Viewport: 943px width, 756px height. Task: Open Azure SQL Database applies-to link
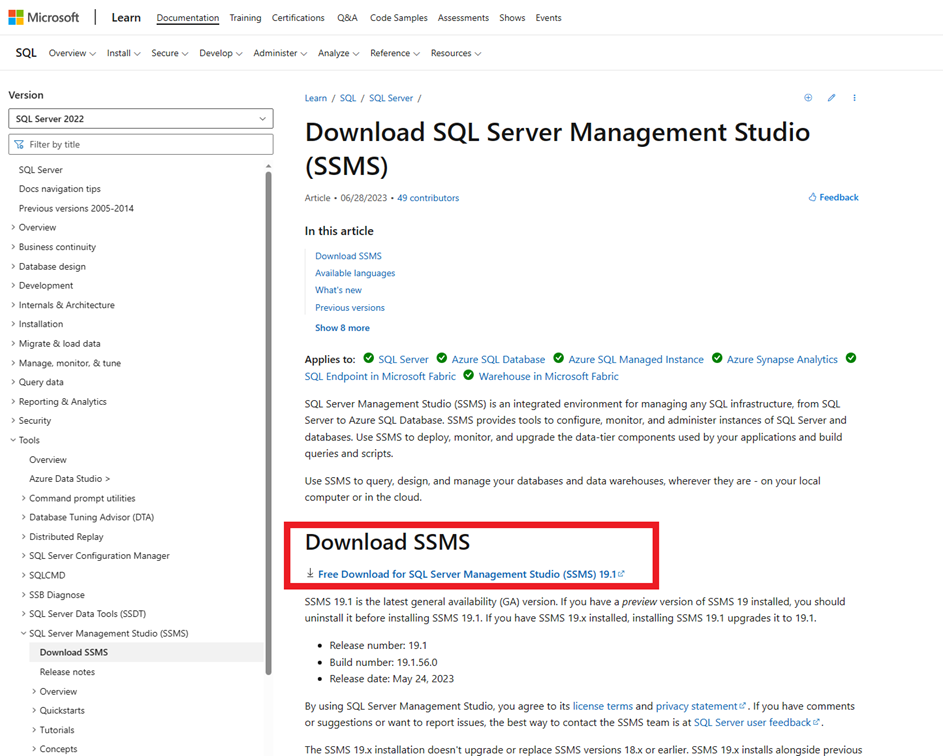tap(498, 359)
